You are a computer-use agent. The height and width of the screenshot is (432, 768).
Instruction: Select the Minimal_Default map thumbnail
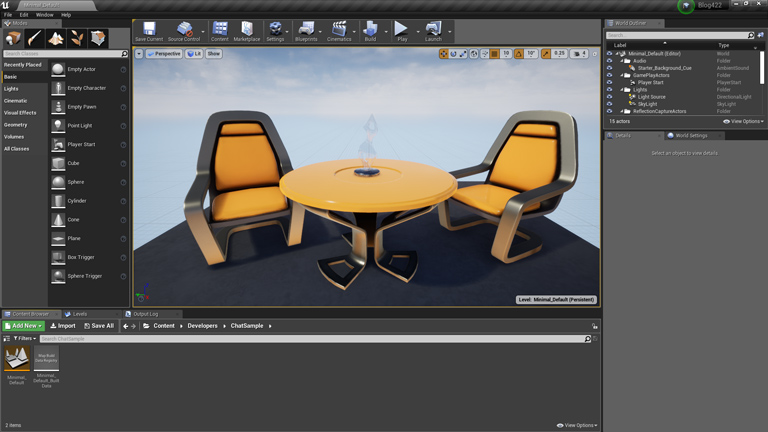pyautogui.click(x=17, y=358)
